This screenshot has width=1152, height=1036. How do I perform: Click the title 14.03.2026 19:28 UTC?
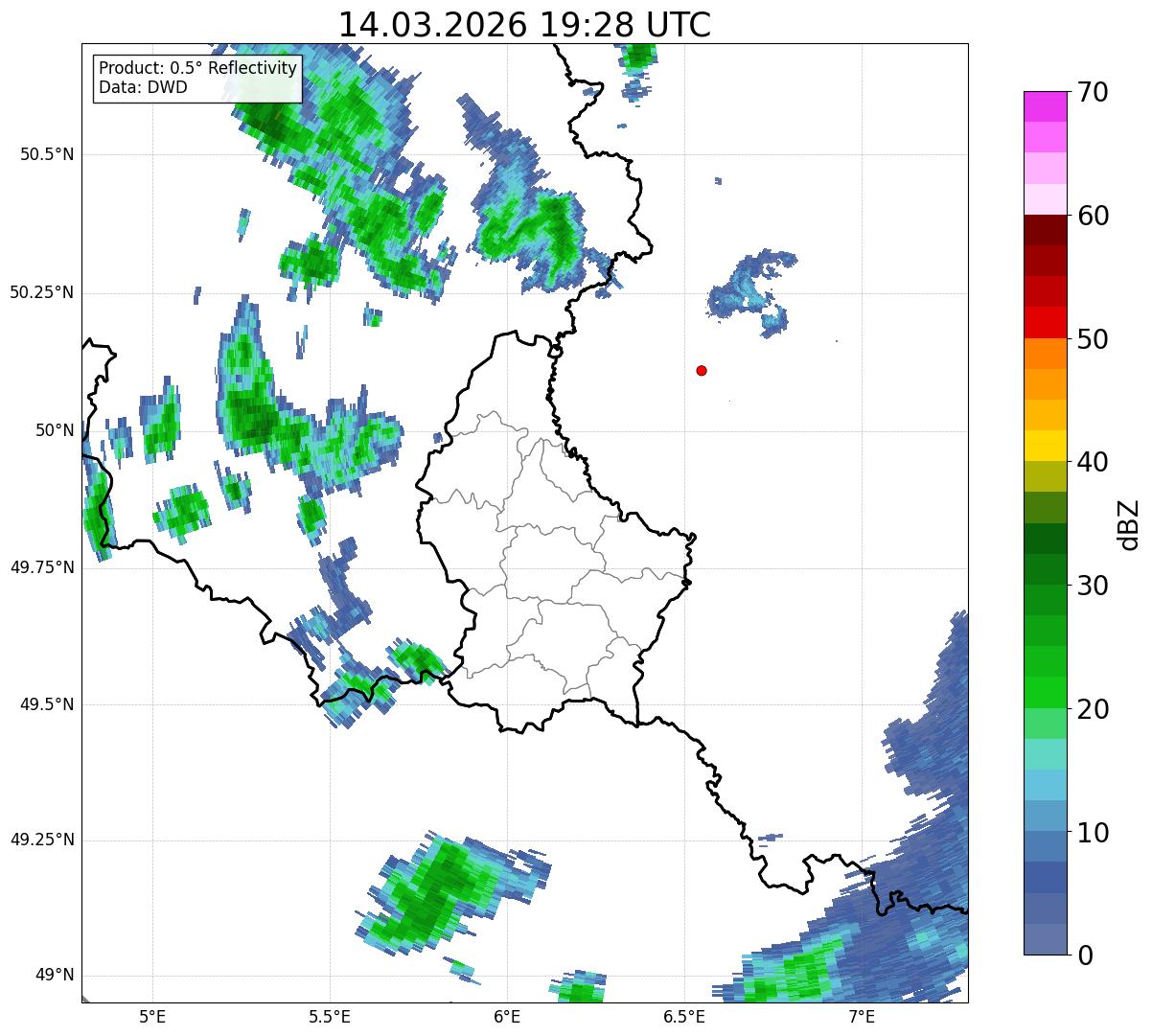click(x=524, y=25)
